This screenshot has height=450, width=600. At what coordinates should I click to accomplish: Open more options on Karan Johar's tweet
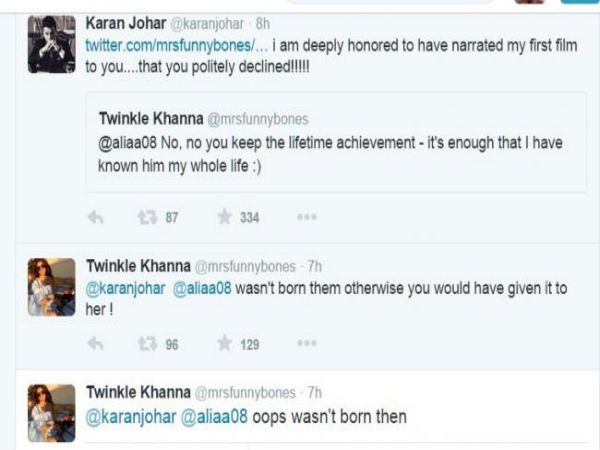[x=306, y=216]
